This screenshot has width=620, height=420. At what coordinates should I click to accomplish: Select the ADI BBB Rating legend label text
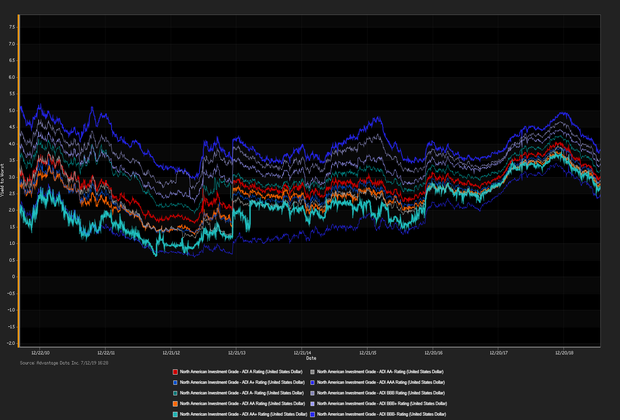[381, 394]
